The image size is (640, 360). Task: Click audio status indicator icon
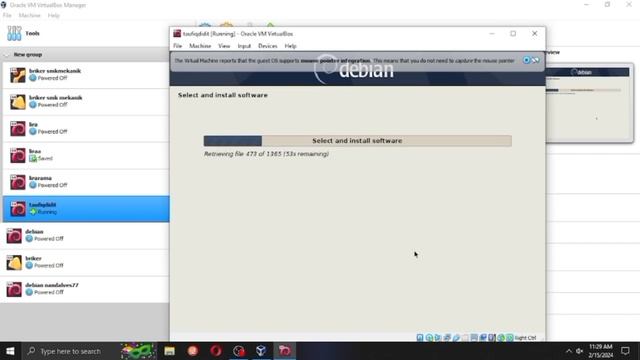(x=438, y=338)
